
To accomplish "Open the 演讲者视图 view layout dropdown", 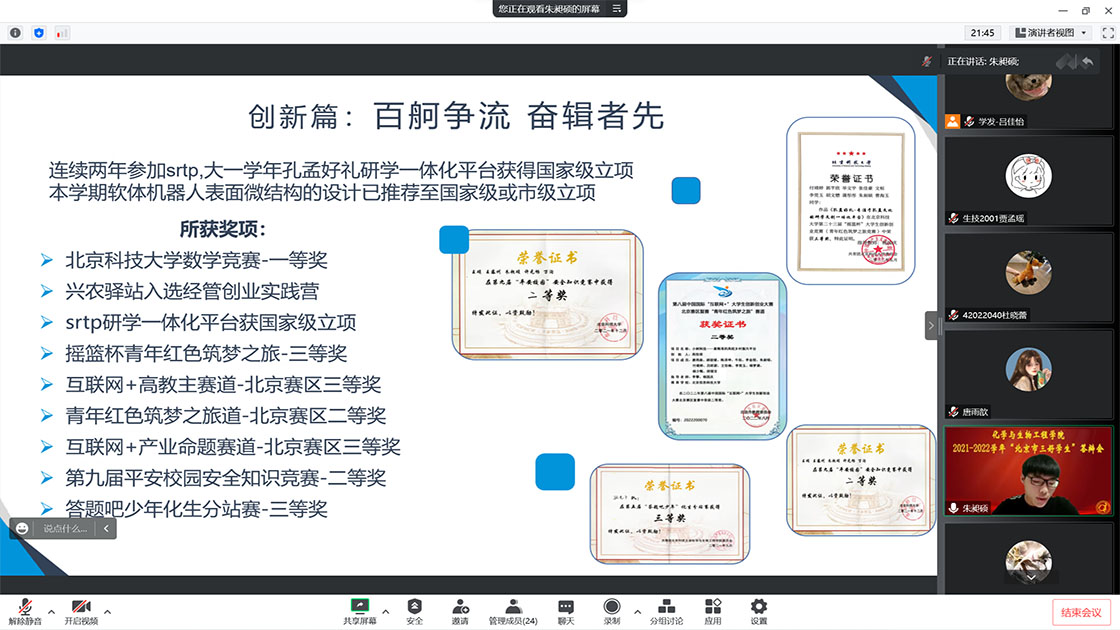I will point(1051,33).
